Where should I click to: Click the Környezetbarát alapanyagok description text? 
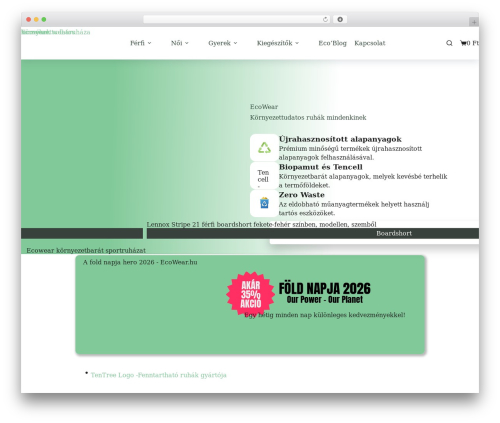point(363,181)
